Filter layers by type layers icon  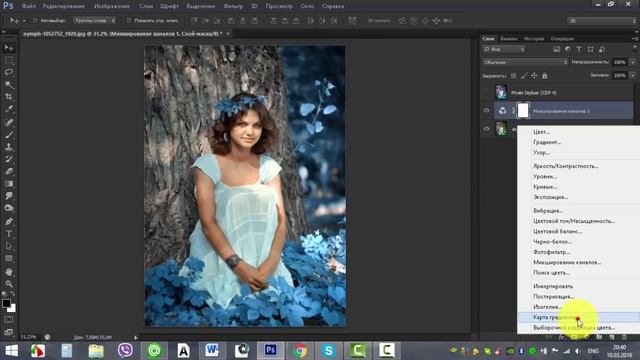coord(579,49)
